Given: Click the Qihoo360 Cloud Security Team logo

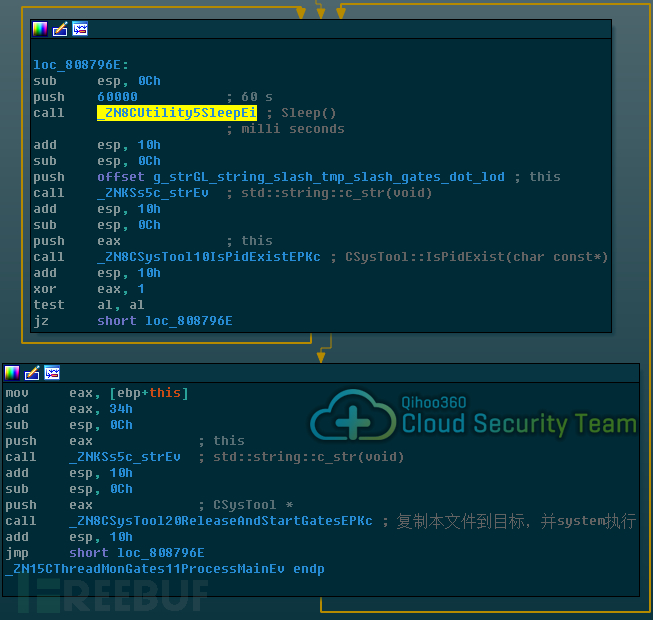Looking at the screenshot, I should 474,416.
